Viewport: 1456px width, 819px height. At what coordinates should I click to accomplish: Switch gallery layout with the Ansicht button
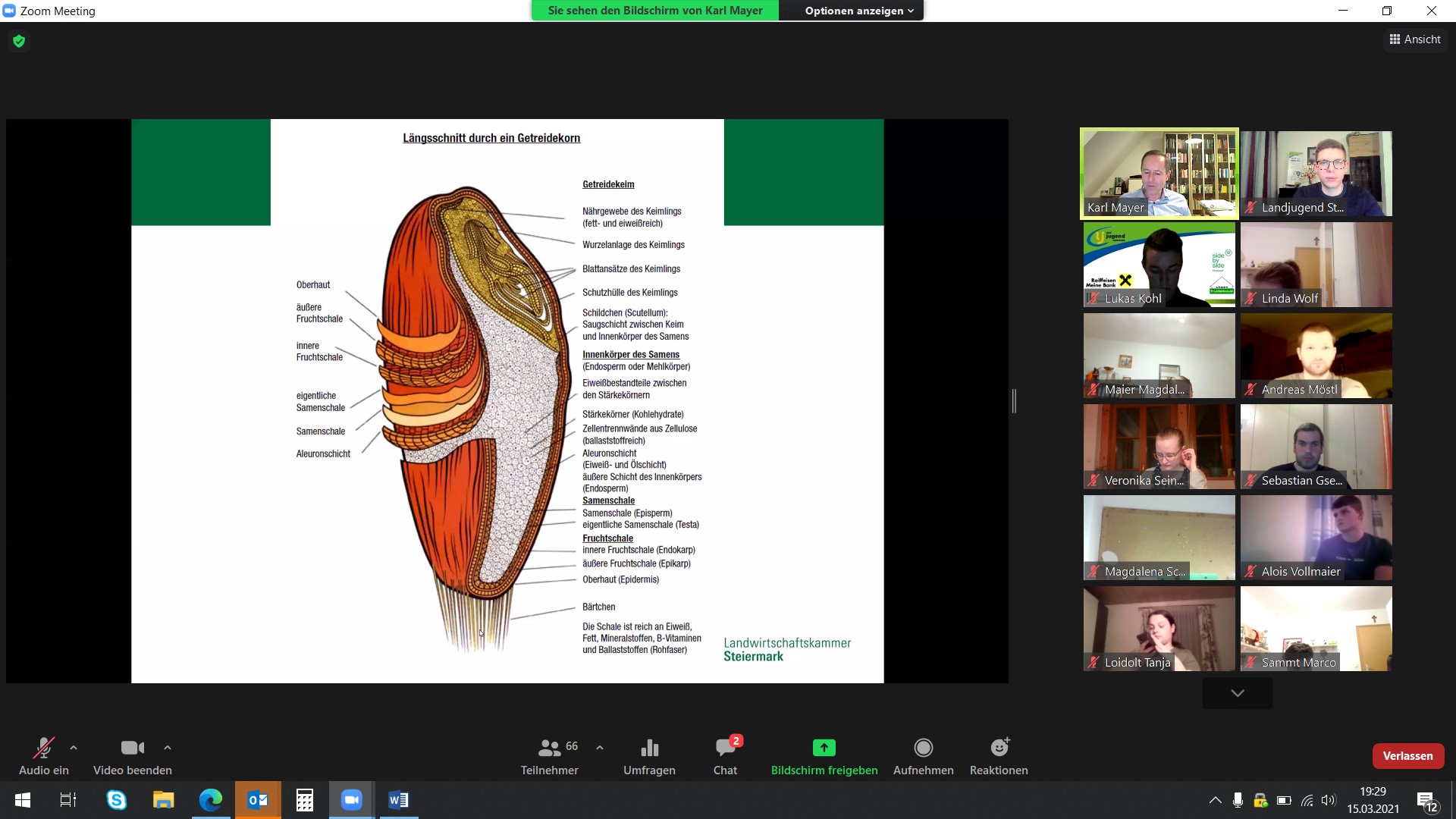pos(1414,39)
